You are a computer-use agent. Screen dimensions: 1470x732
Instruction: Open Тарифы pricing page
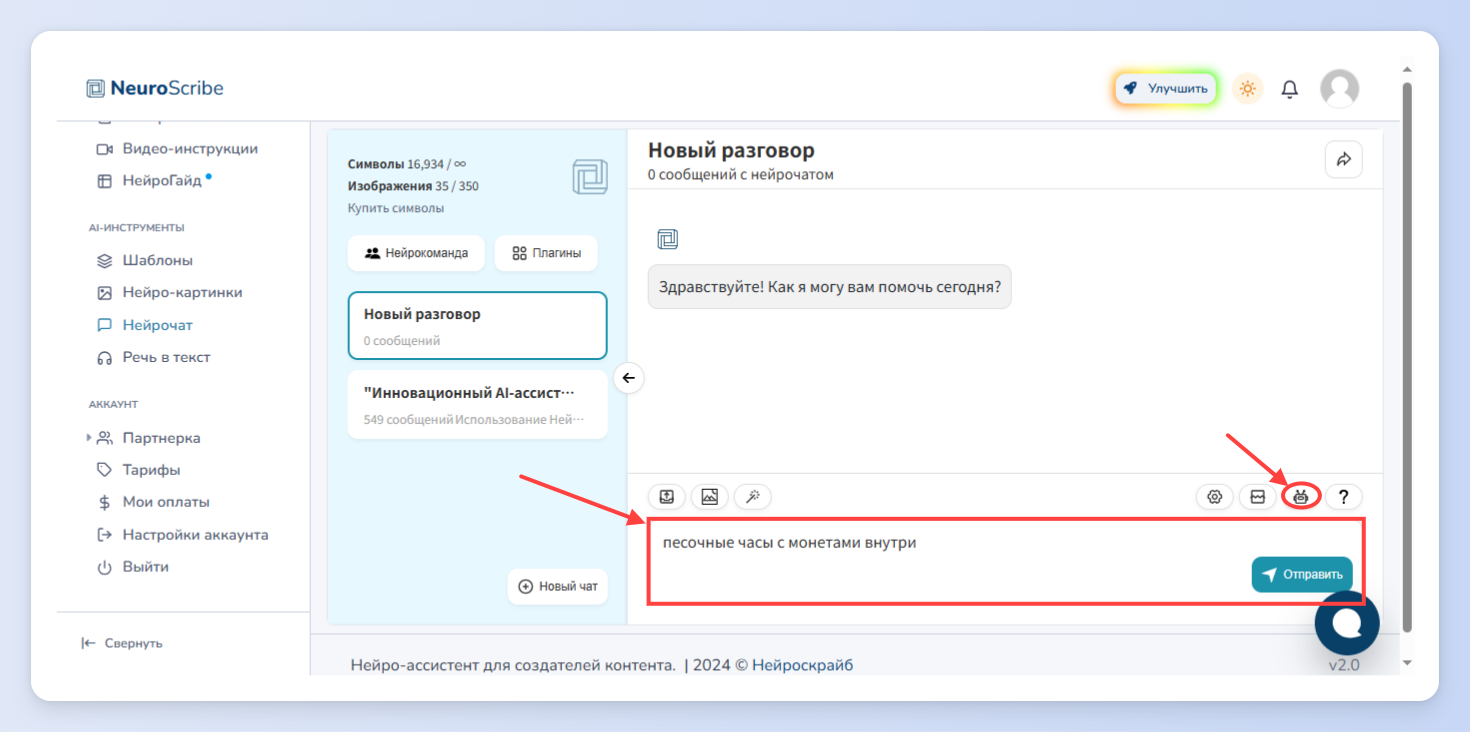pos(138,470)
